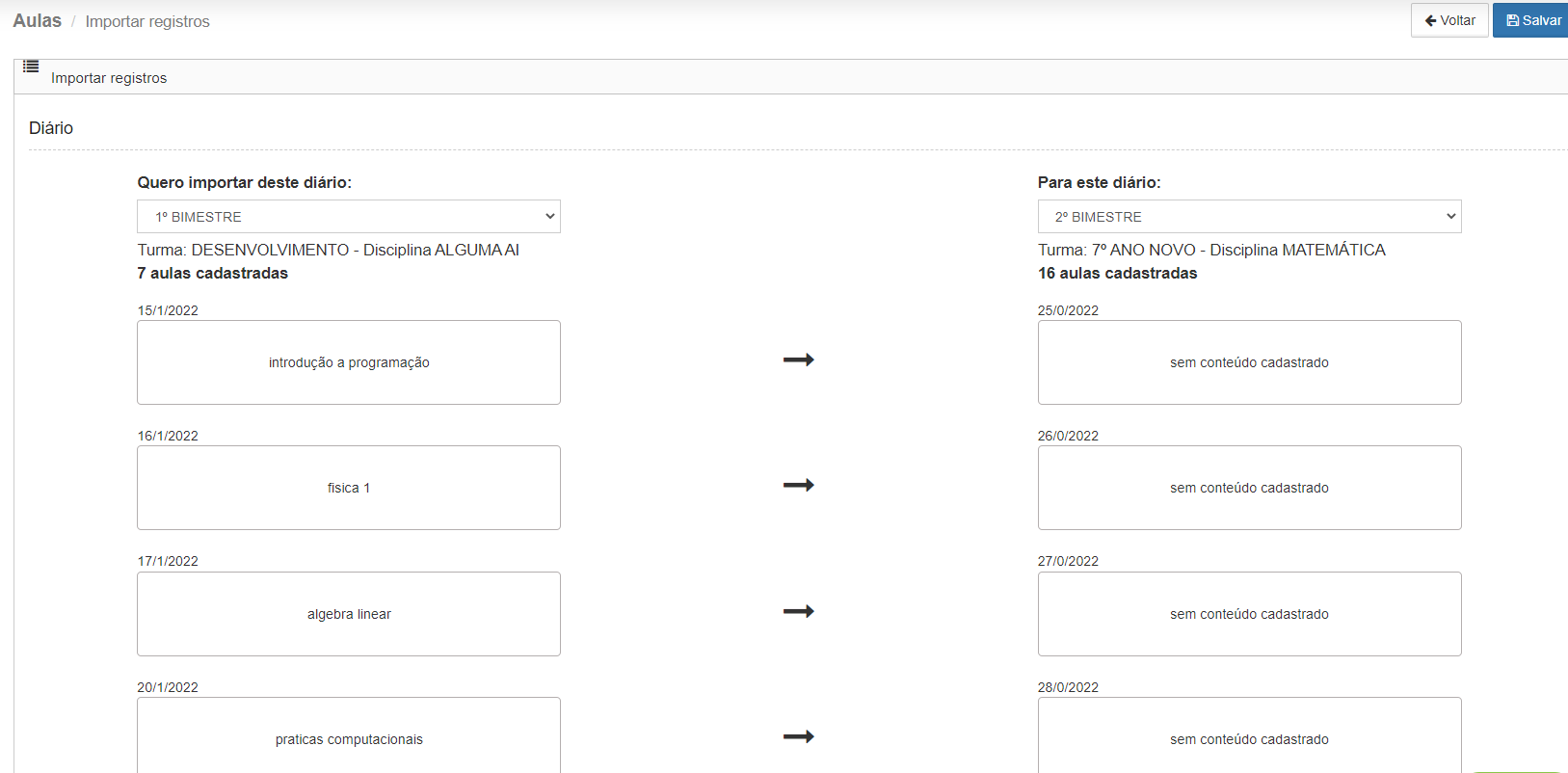Select the 26/0/2022 destination content box
The height and width of the screenshot is (773, 1568).
[x=1249, y=488]
